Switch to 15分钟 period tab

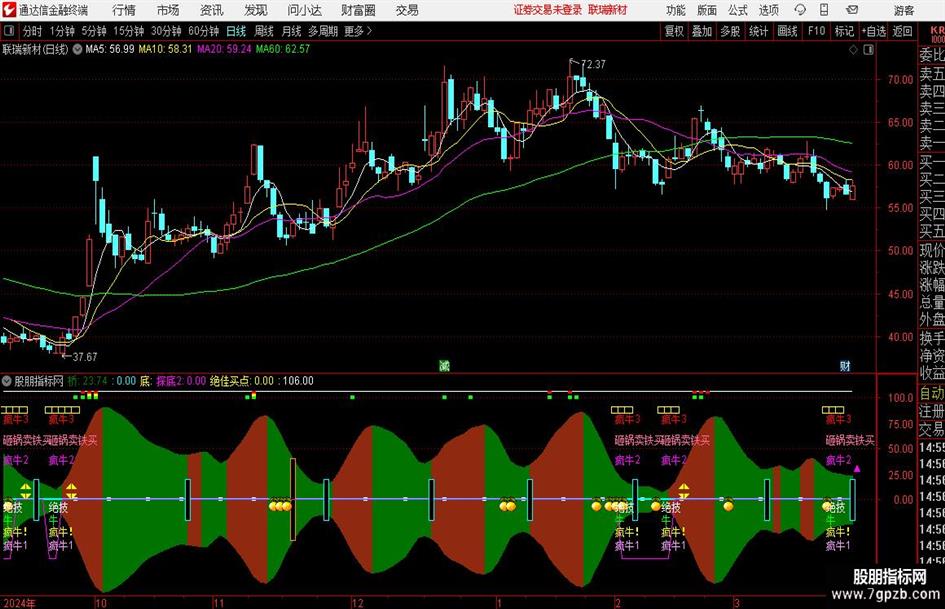[128, 31]
